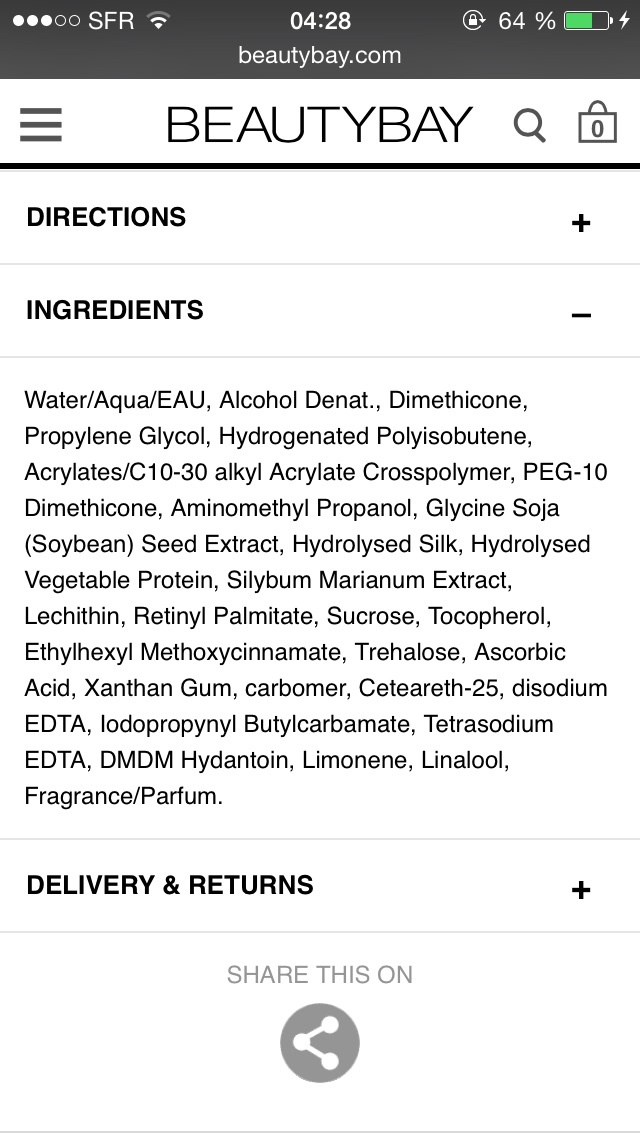Expand Directions with the plus sign
Screen dimensions: 640x1136
point(581,223)
